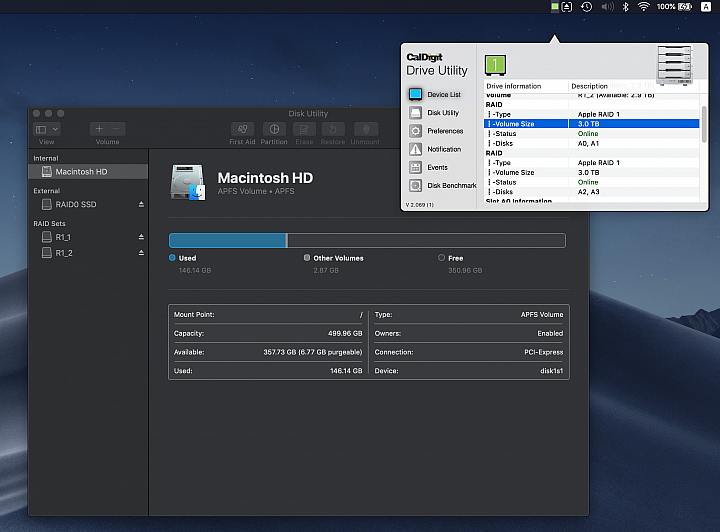Click the blue Device List monitor icon

coord(416,94)
